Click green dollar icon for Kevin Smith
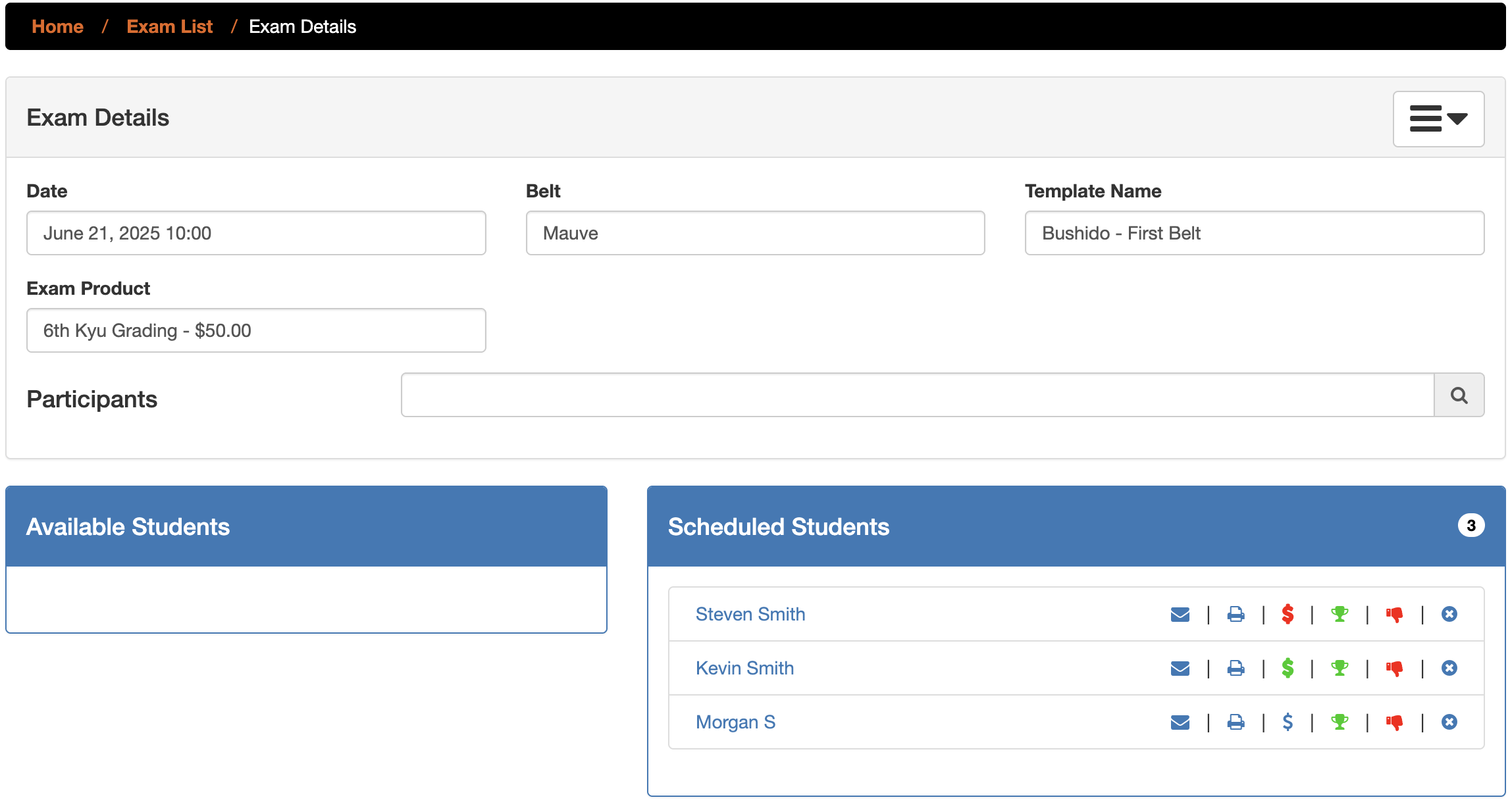The height and width of the screenshot is (812, 1510). [1288, 669]
